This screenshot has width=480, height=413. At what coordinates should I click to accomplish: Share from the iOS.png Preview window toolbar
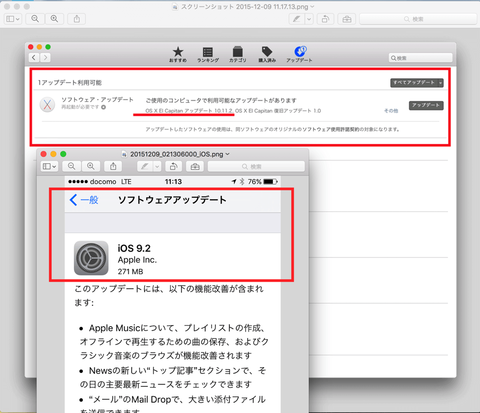click(113, 166)
